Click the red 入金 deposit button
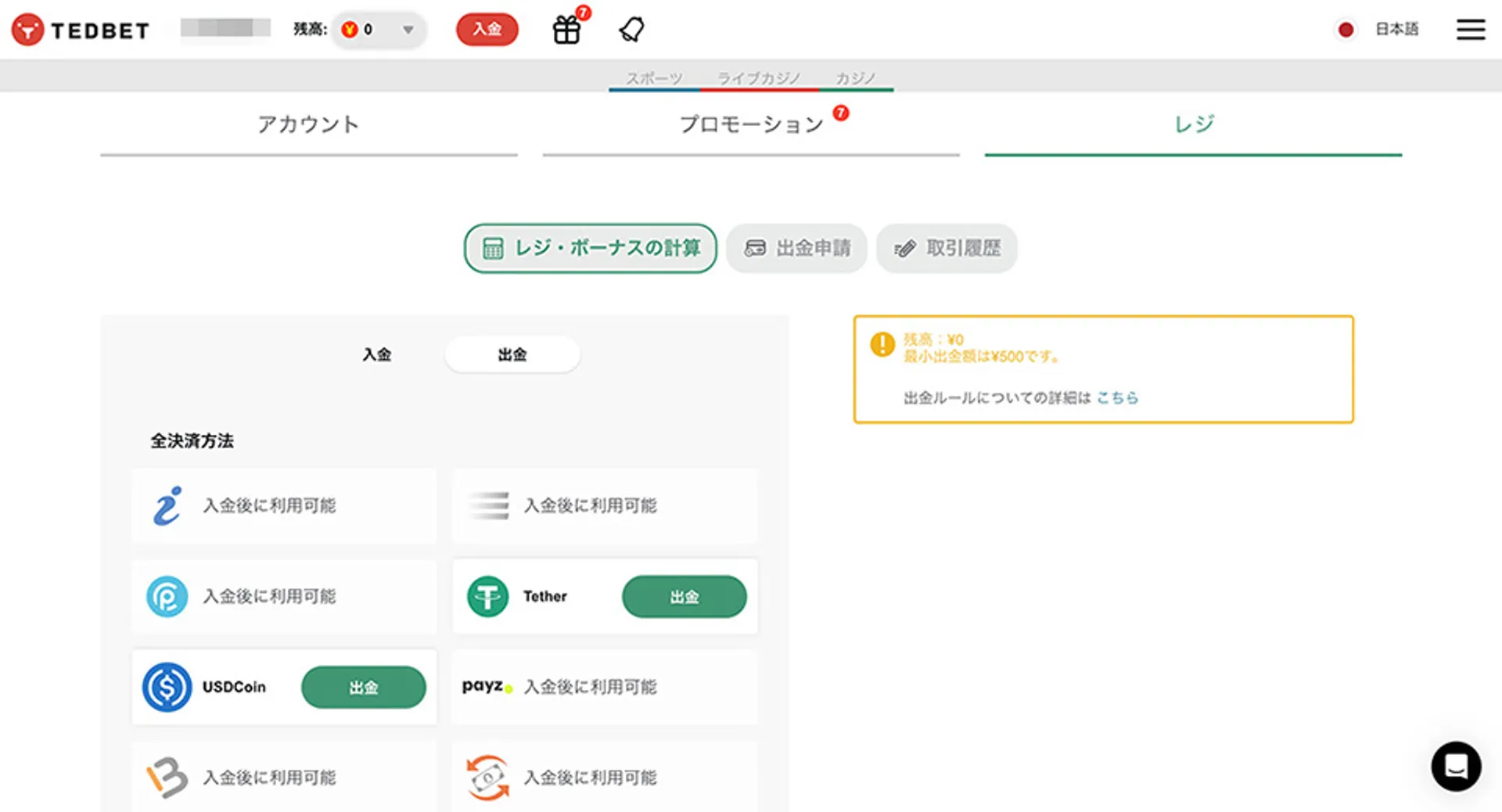The height and width of the screenshot is (812, 1502). tap(487, 30)
